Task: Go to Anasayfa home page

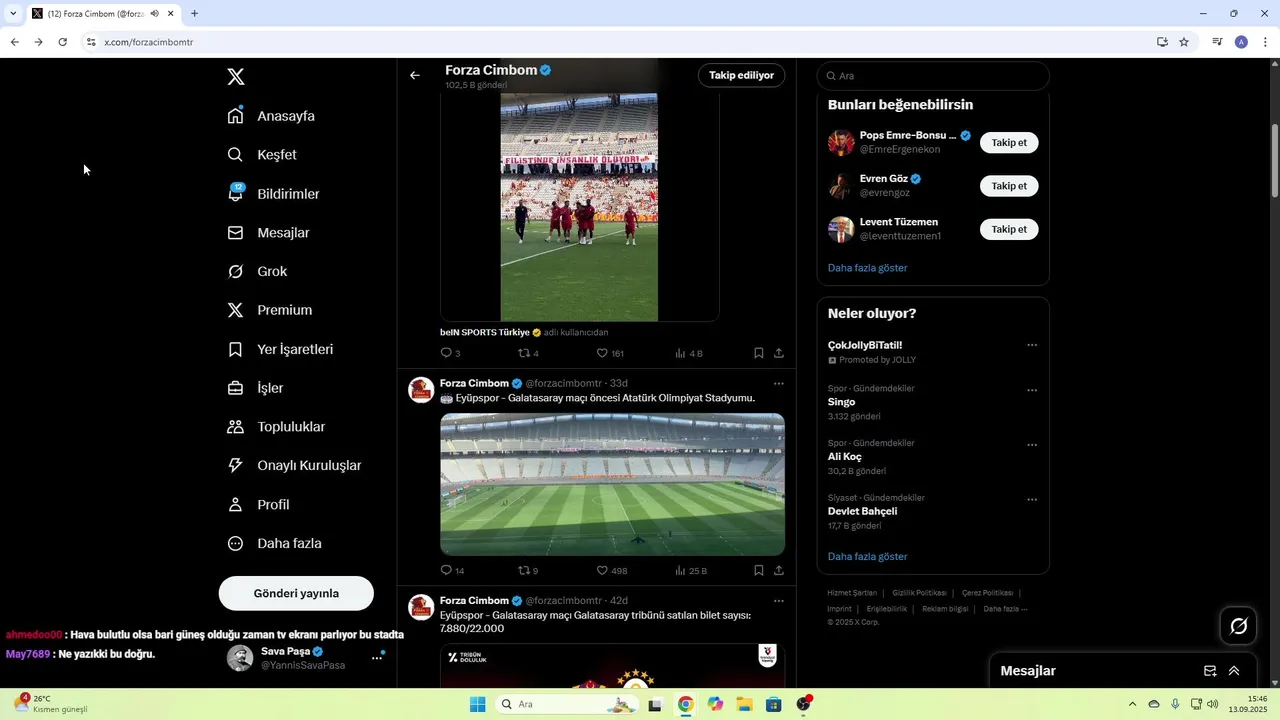Action: (x=272, y=116)
